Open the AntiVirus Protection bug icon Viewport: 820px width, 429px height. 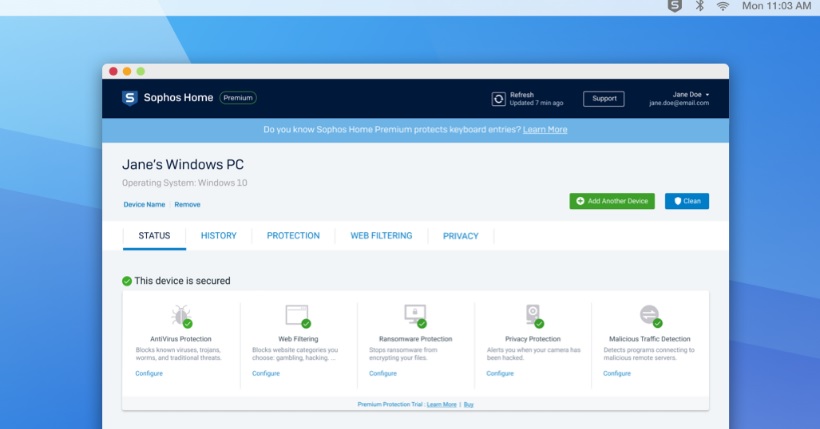point(181,316)
